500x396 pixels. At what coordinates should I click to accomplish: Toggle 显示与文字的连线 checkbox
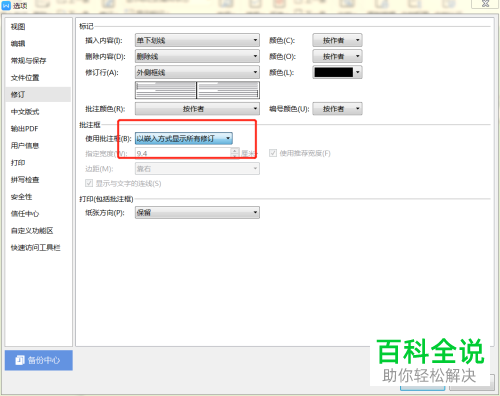[89, 183]
